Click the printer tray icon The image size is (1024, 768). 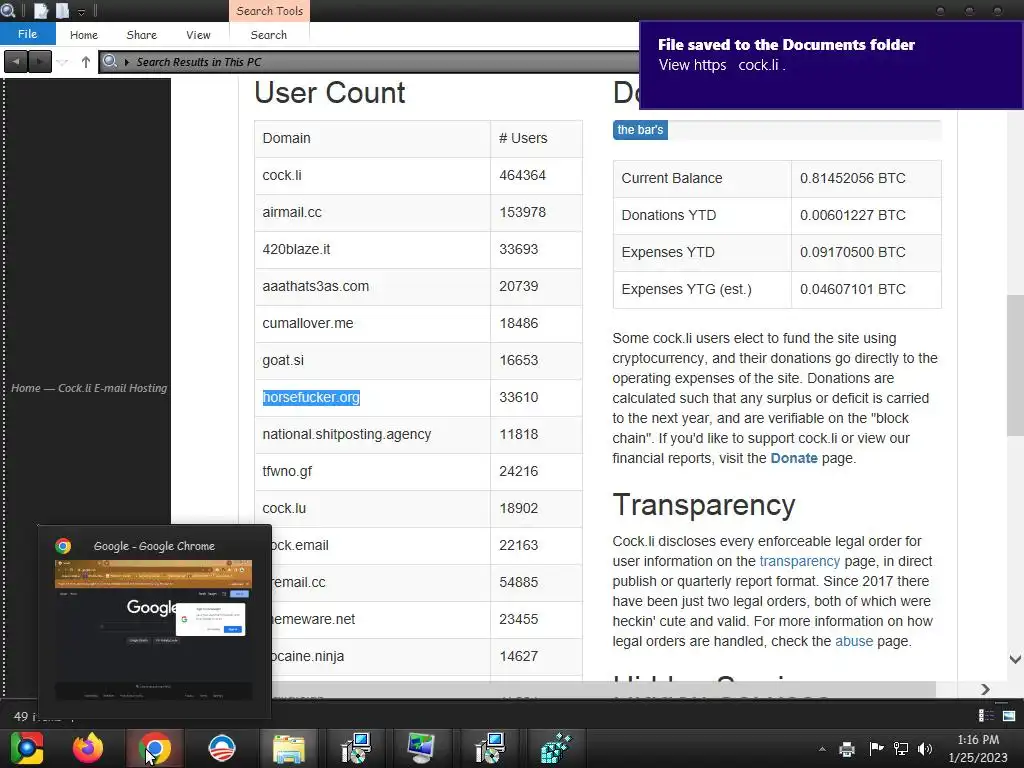pyautogui.click(x=847, y=749)
